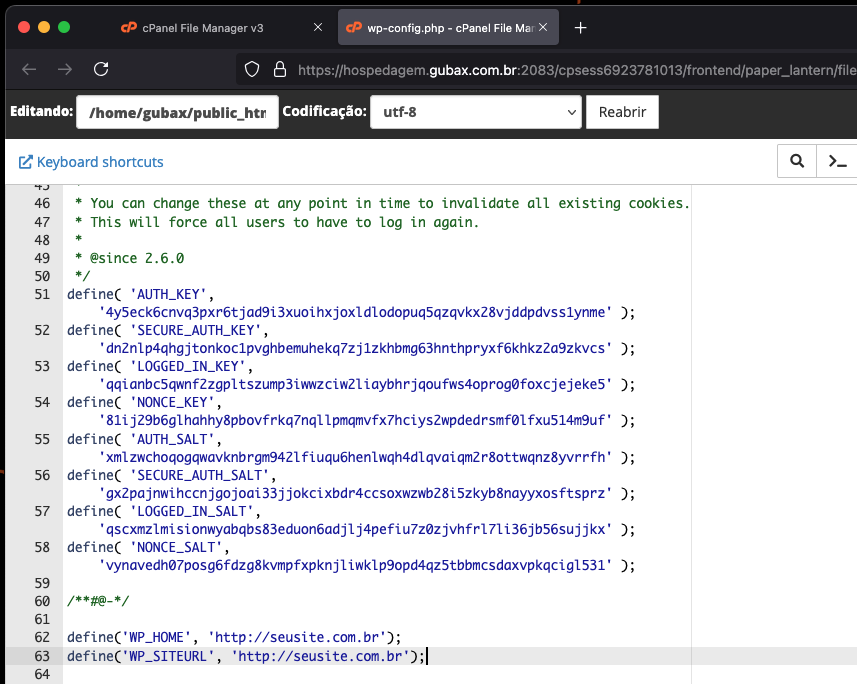Click the Reabrir button
This screenshot has width=857, height=684.
(x=622, y=112)
